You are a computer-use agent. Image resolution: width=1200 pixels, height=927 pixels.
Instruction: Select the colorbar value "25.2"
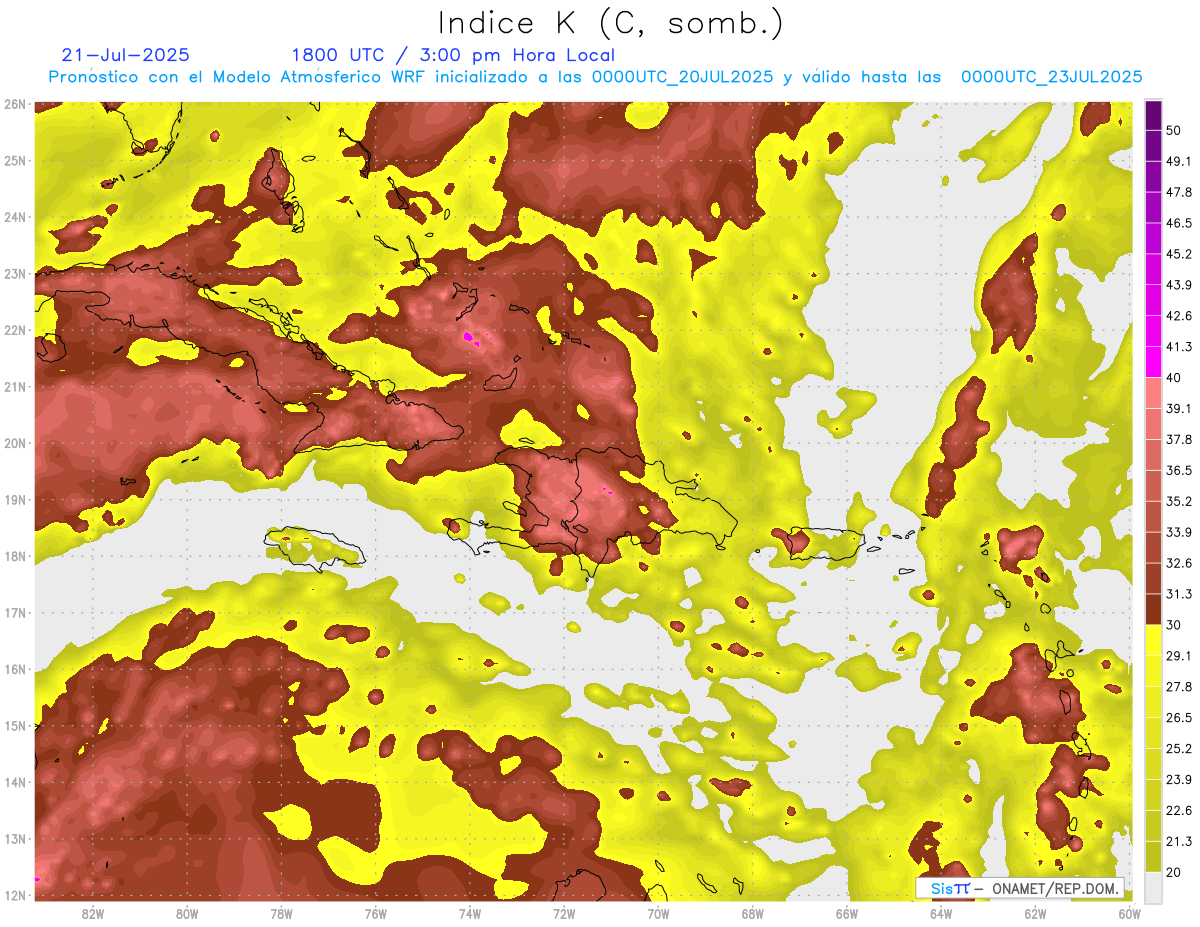pos(1178,749)
